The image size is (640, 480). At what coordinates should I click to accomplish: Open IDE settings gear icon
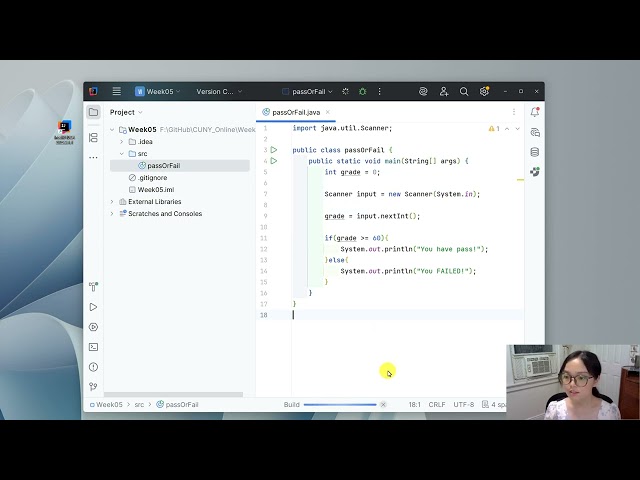coord(484,91)
